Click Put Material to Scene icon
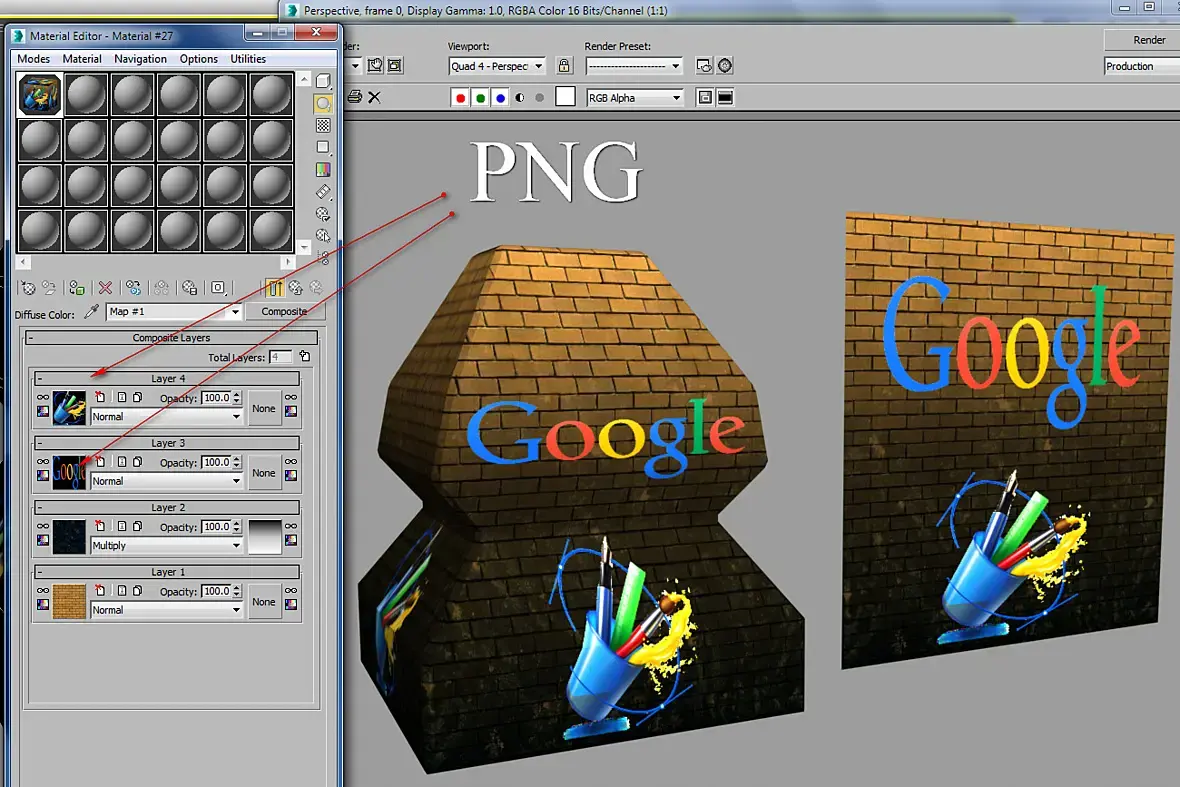This screenshot has height=787, width=1180. pos(50,287)
